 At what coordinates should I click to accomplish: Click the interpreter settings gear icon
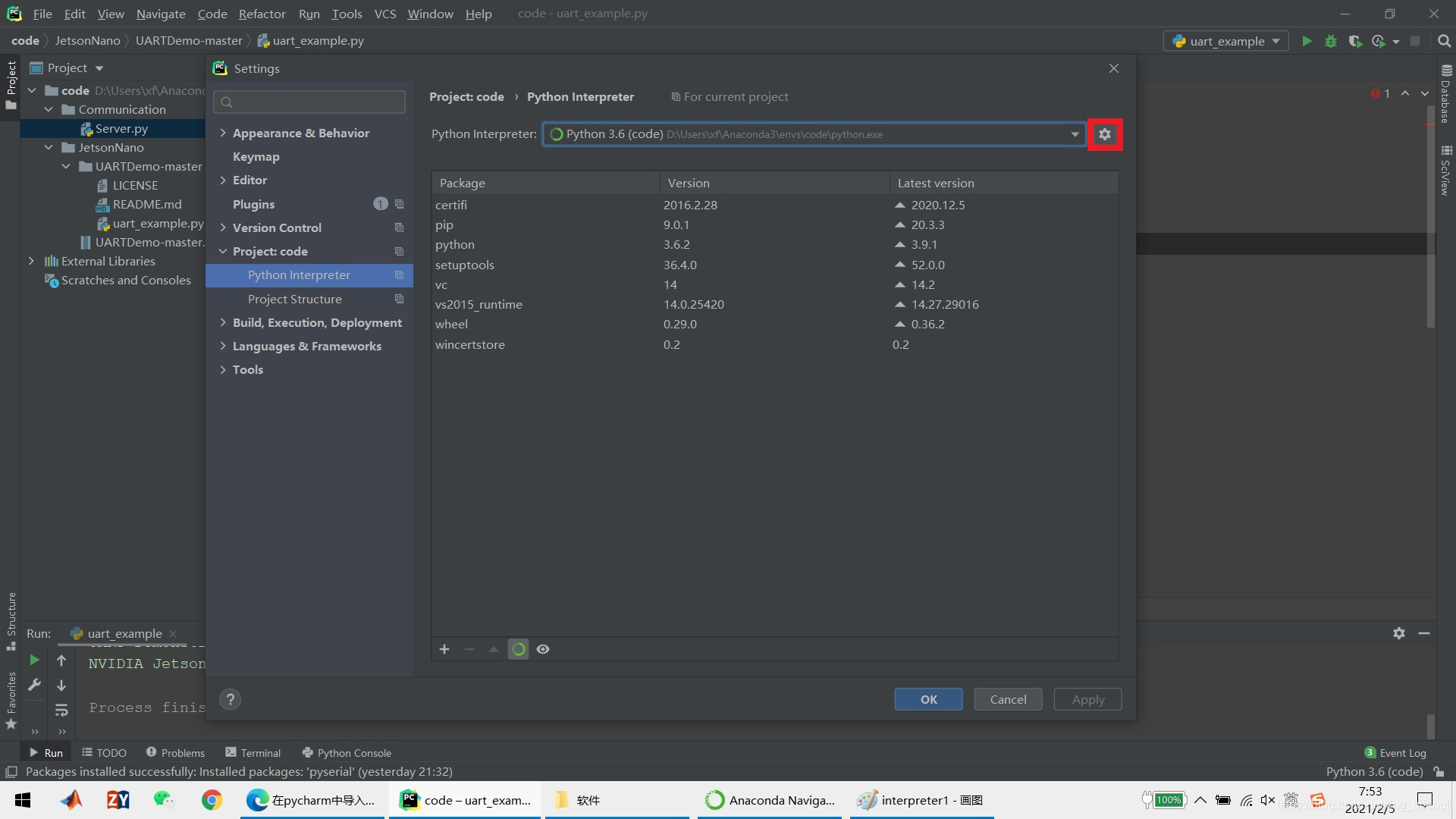pos(1104,134)
